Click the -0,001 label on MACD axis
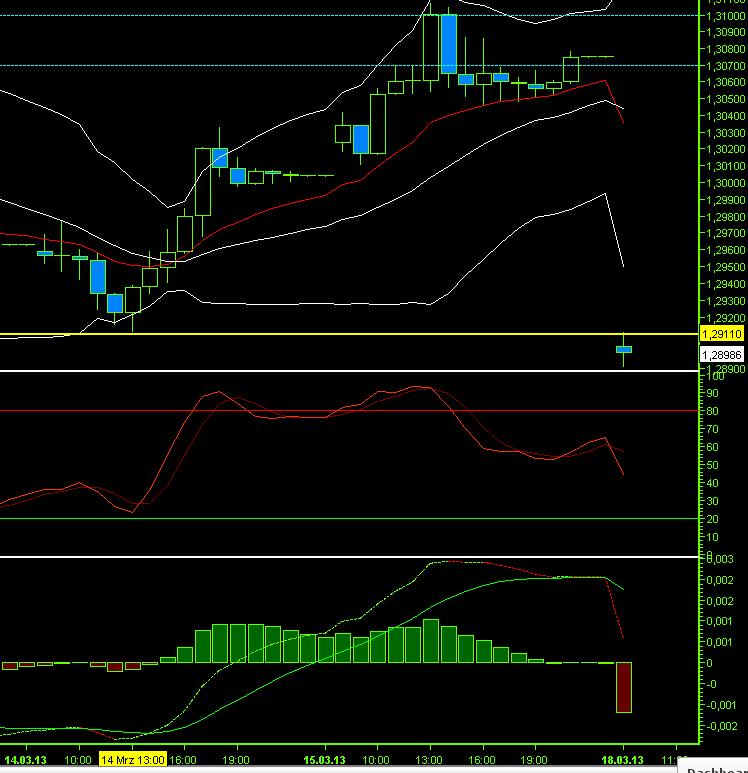Viewport: 748px width, 773px height. tap(721, 705)
